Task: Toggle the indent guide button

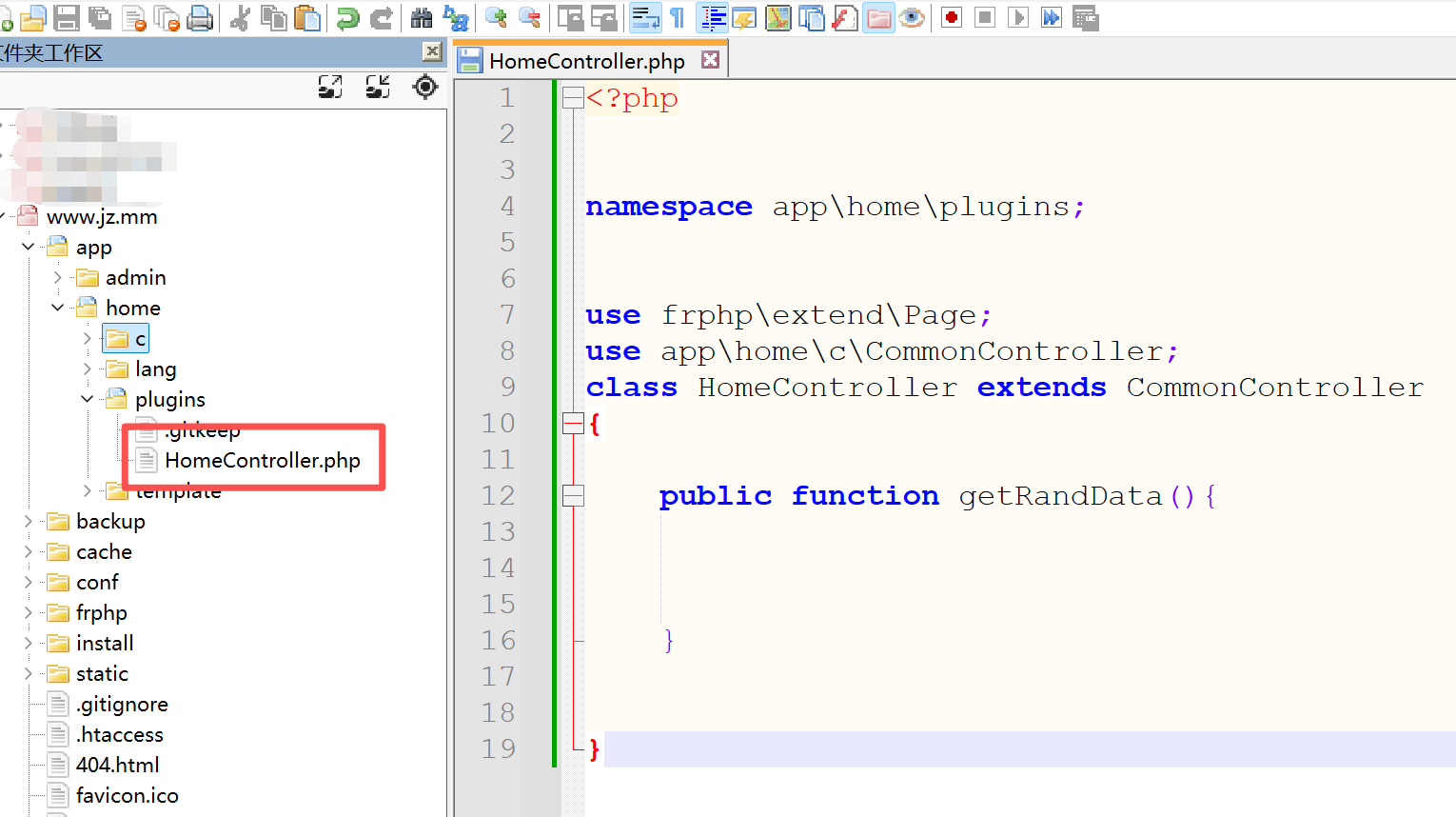Action: click(712, 18)
